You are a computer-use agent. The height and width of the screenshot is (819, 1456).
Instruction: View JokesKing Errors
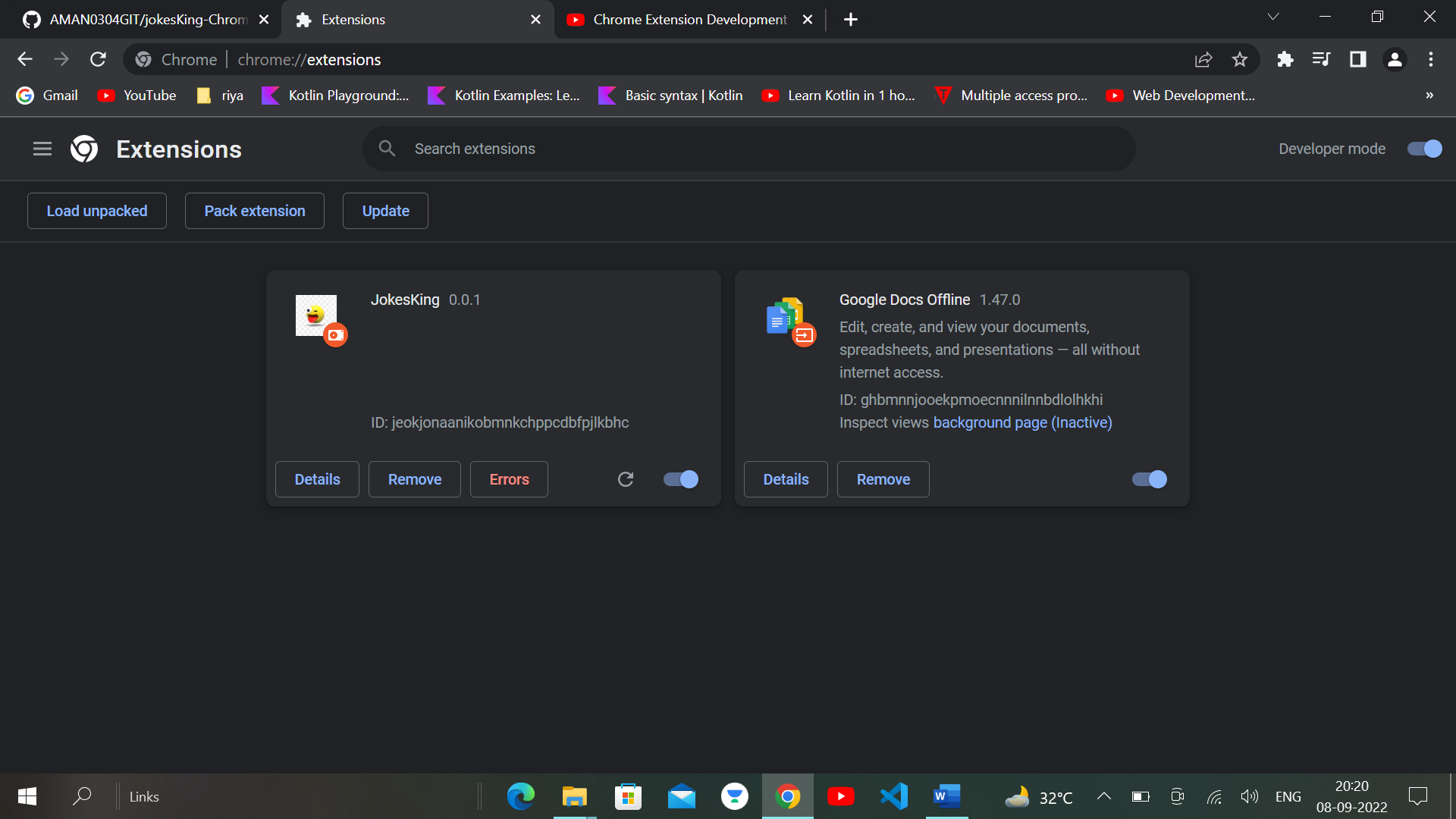click(509, 479)
